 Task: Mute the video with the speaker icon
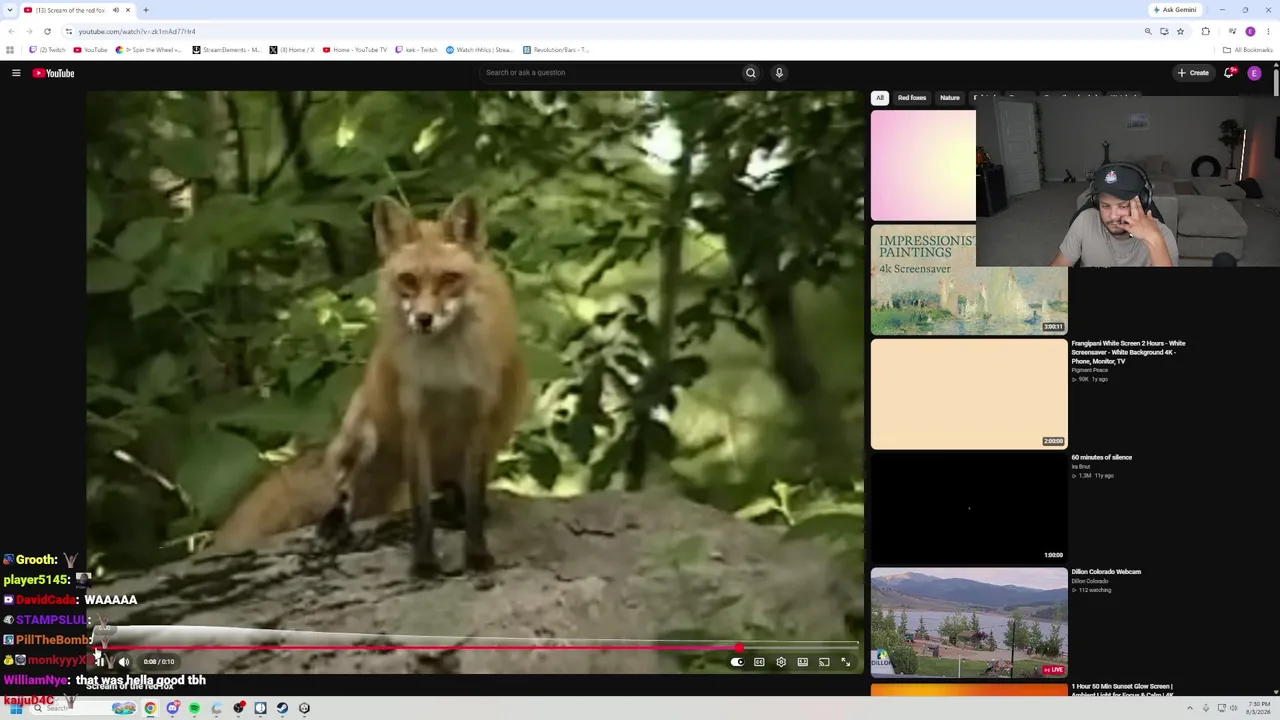(x=124, y=662)
